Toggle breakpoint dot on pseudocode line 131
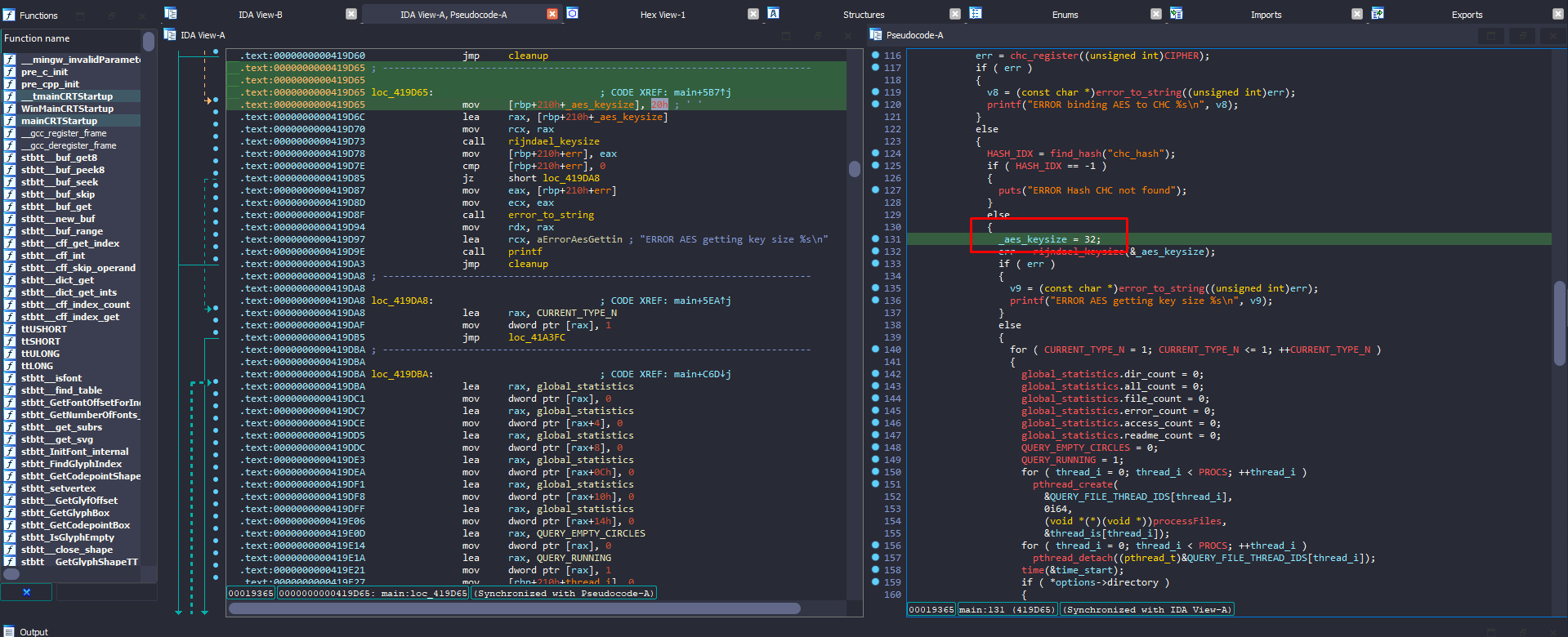This screenshot has width=1568, height=637. [x=875, y=239]
